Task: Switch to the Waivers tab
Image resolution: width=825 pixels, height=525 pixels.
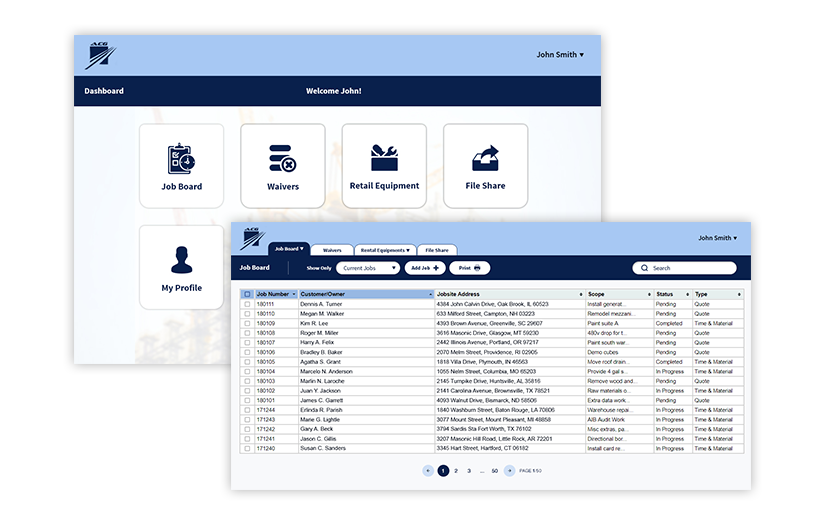Action: point(332,250)
